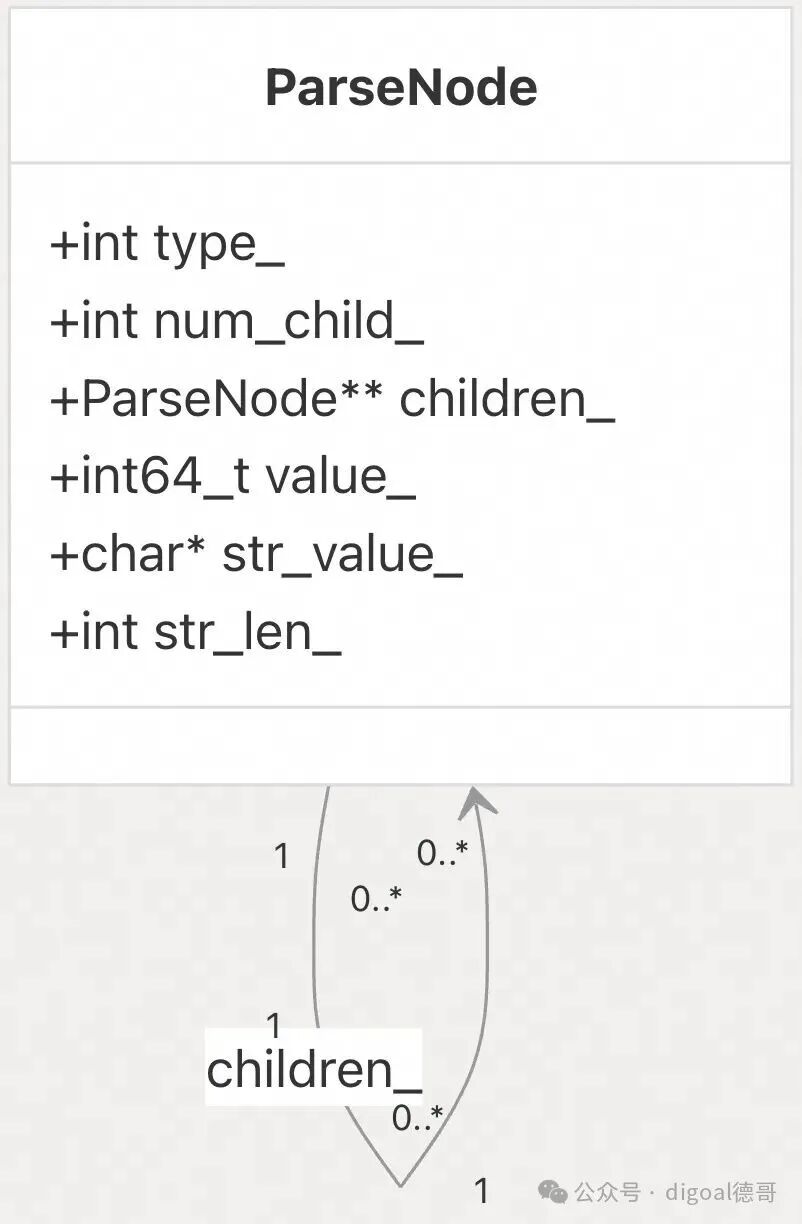Click the 0..* label beneath children_ label
The width and height of the screenshot is (802, 1224).
tap(417, 1118)
